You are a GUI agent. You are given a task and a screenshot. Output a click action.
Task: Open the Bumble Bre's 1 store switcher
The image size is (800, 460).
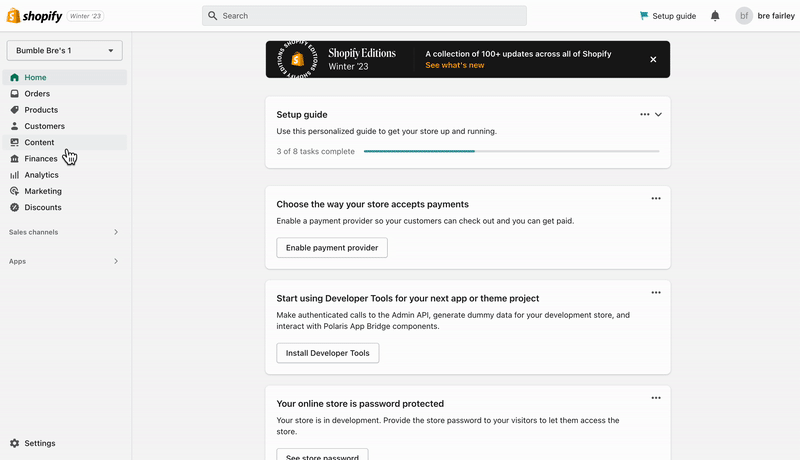click(65, 50)
